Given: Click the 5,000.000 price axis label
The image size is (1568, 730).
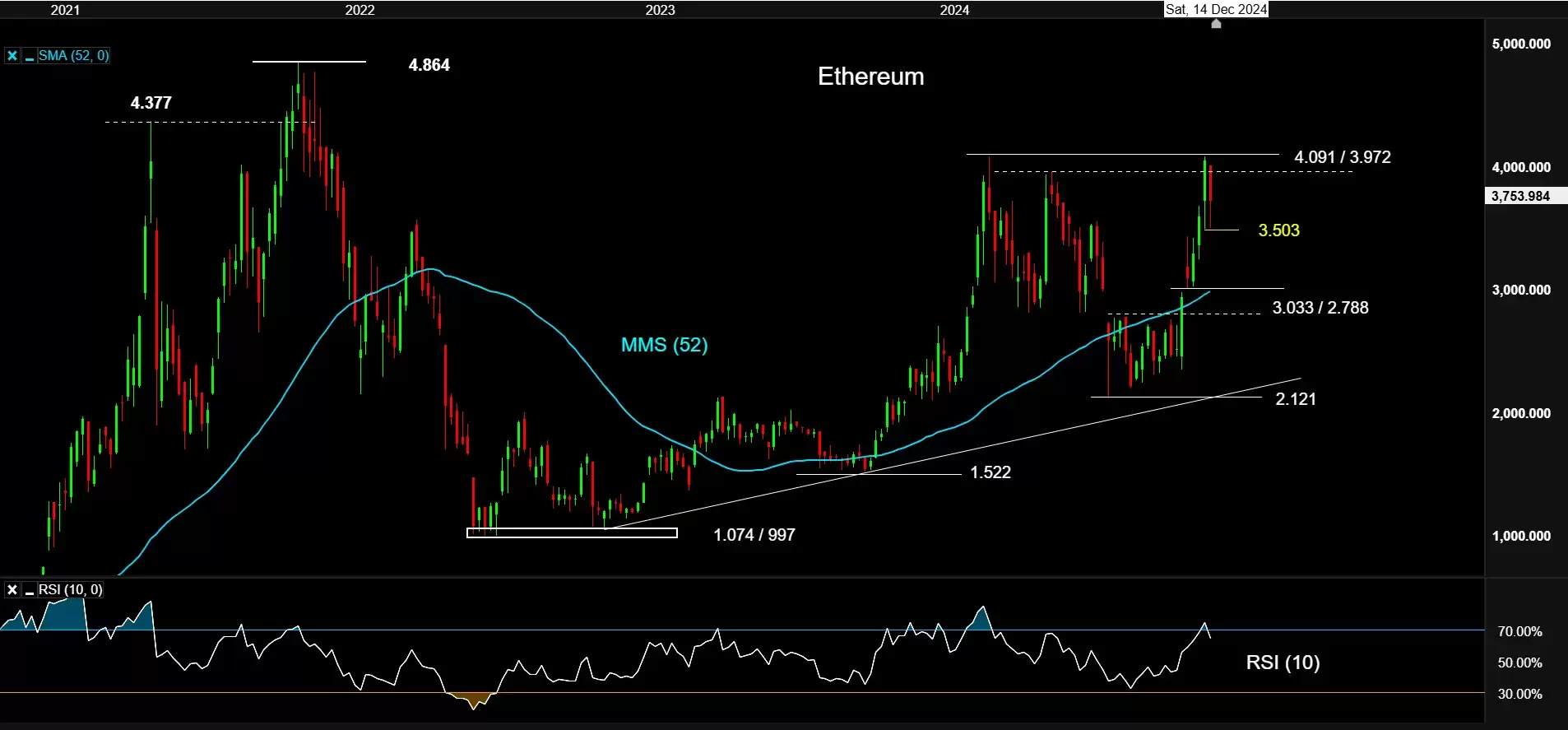Looking at the screenshot, I should 1521,44.
